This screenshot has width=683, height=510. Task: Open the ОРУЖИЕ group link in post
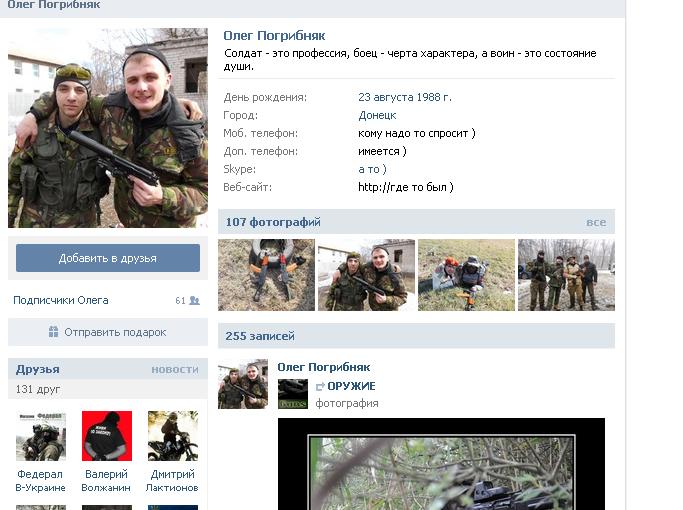click(351, 386)
